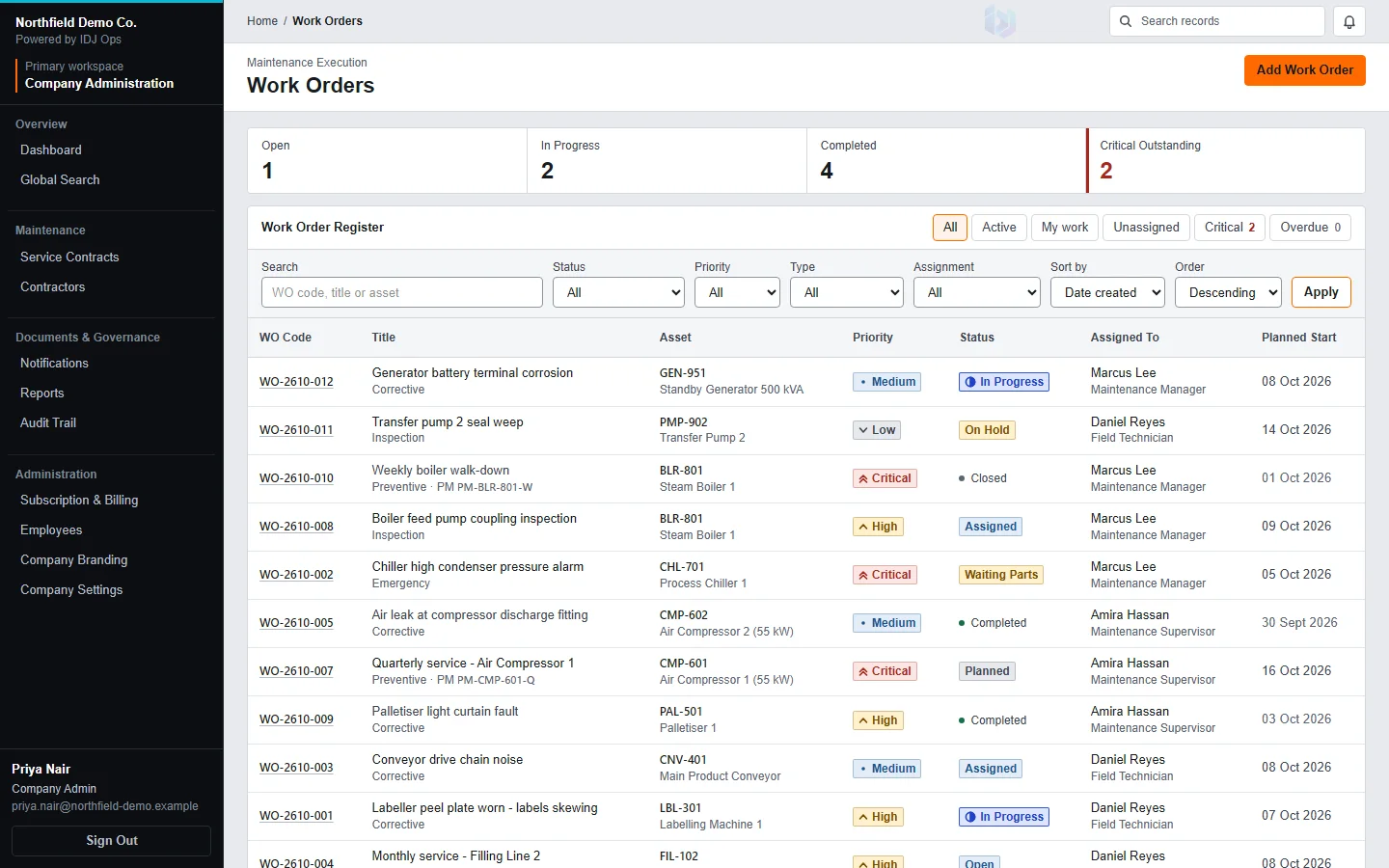
Task: Click the Waiting Parts status badge
Action: (x=1001, y=575)
